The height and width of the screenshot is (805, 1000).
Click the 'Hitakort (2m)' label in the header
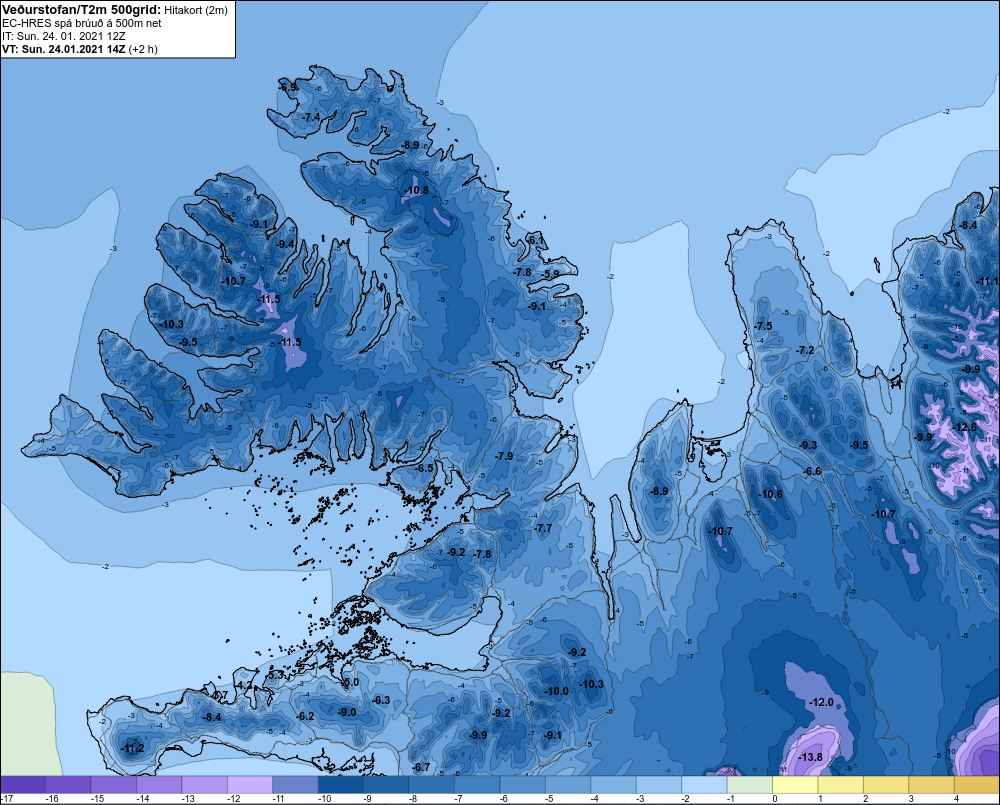(196, 10)
